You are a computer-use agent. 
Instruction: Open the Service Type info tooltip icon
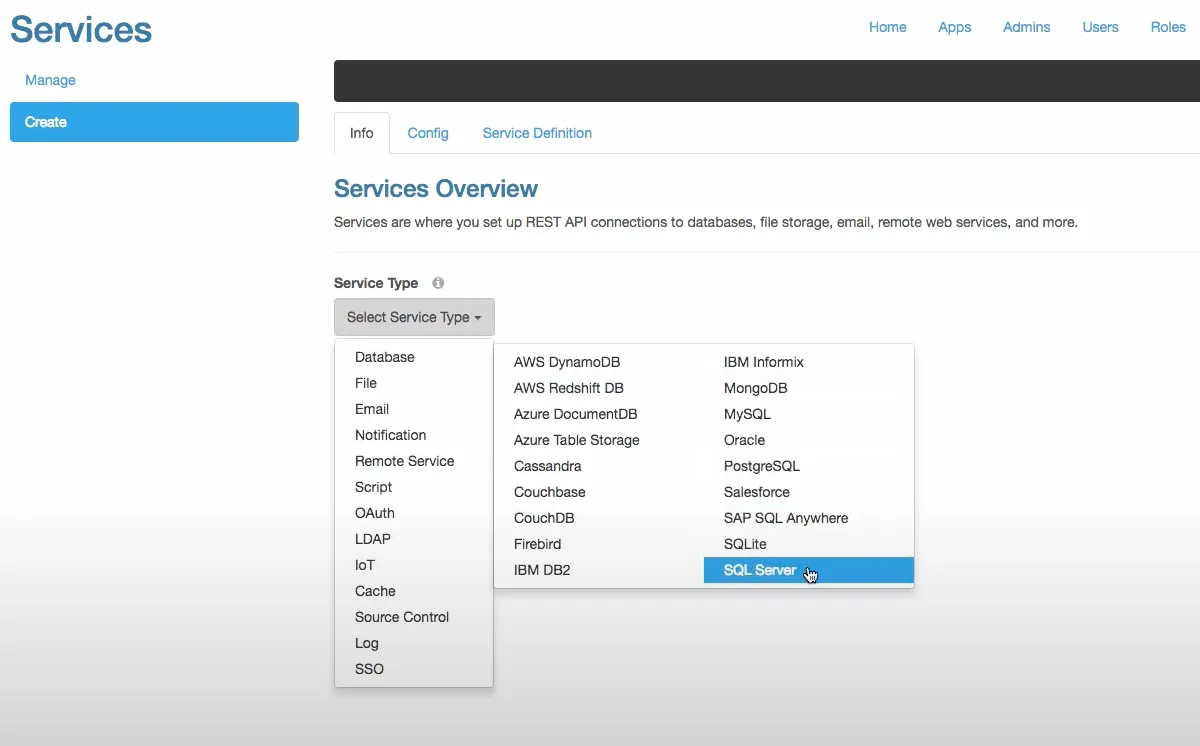(x=437, y=283)
